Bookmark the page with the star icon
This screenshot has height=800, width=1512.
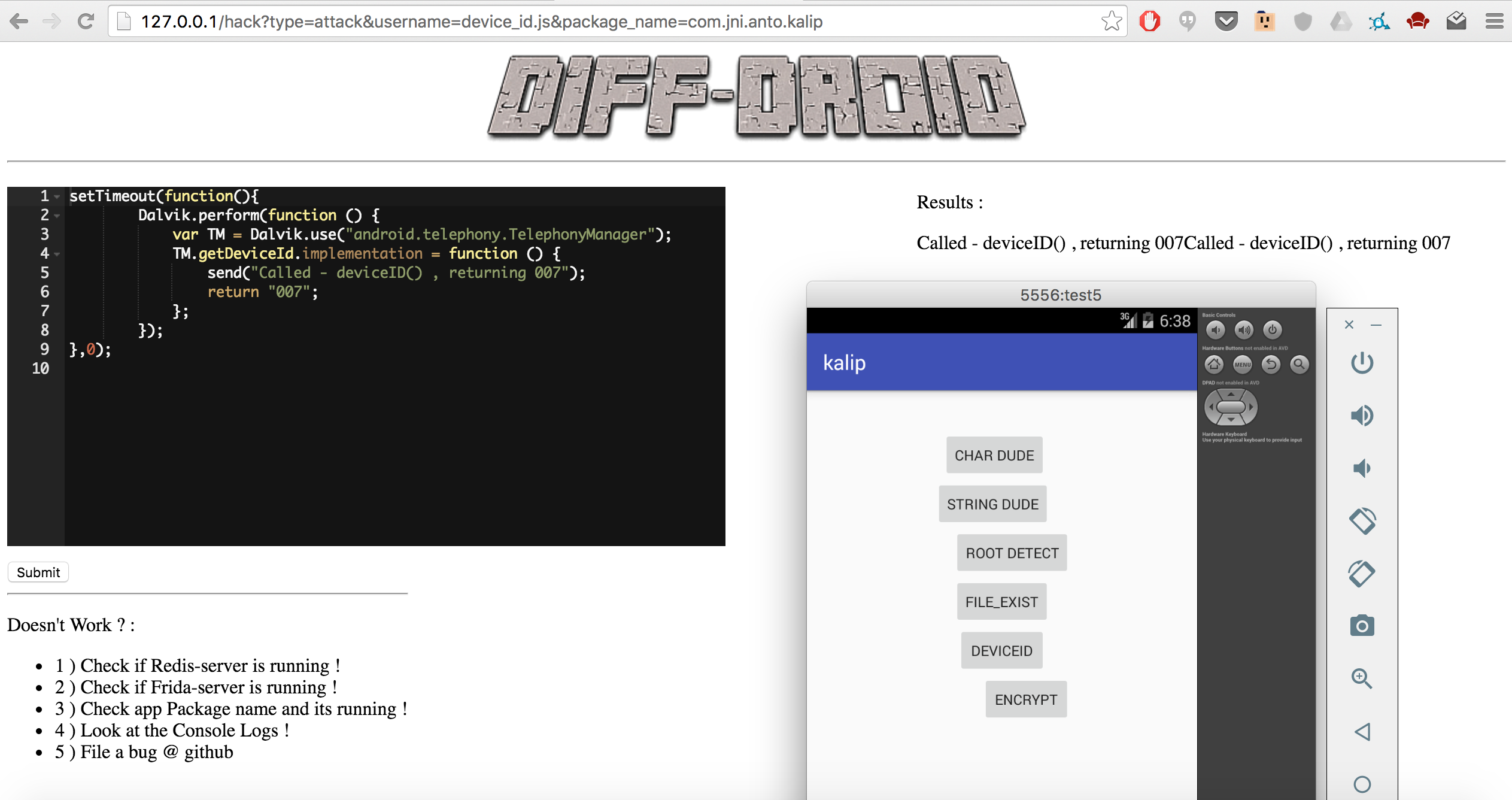pos(1112,22)
